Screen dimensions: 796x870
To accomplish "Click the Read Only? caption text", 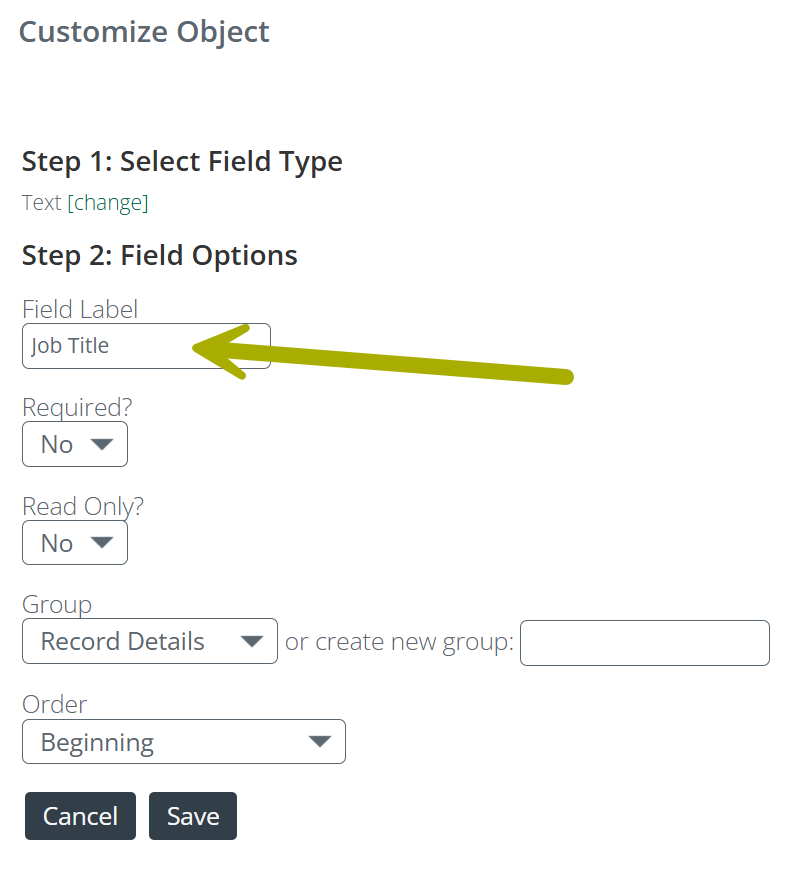I will click(x=83, y=506).
